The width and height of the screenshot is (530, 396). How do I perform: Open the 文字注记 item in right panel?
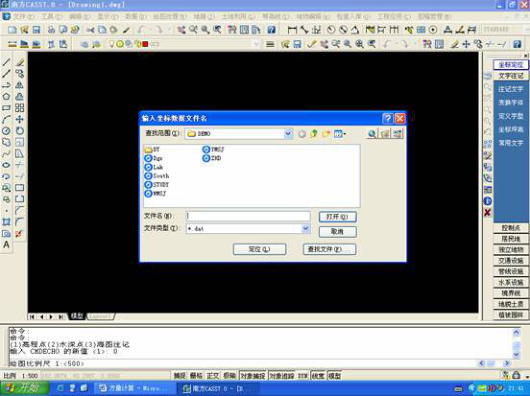[x=510, y=76]
